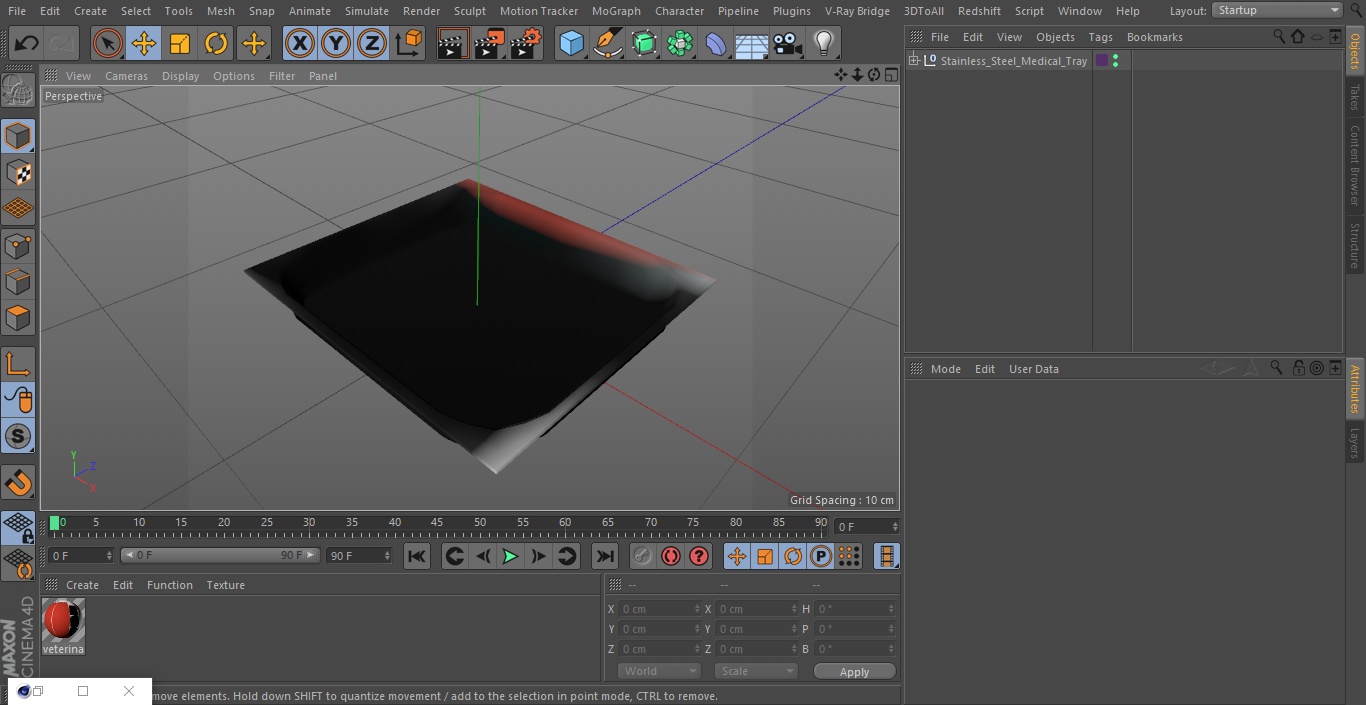Play the animation forward
1366x705 pixels.
(510, 556)
